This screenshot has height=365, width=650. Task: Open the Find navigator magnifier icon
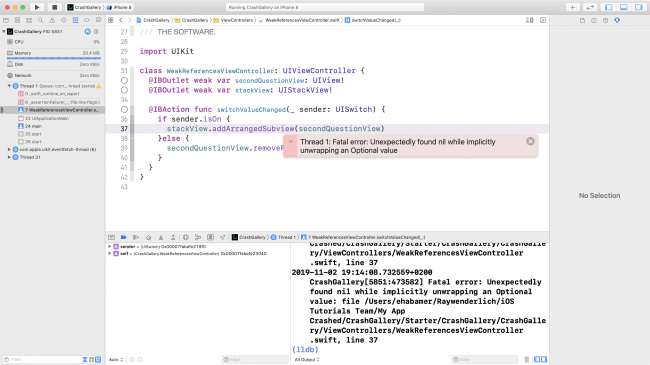(x=41, y=20)
